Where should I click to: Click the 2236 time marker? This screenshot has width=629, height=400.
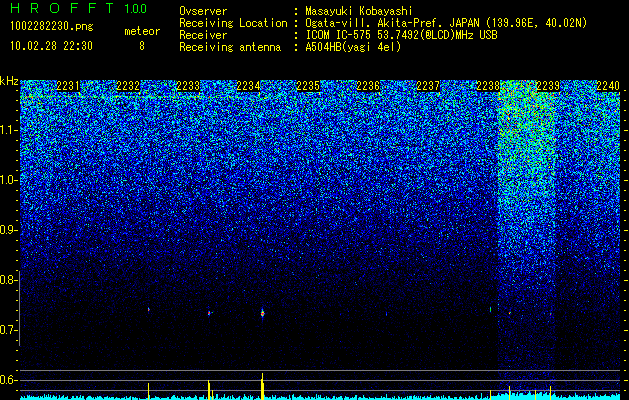coord(368,86)
